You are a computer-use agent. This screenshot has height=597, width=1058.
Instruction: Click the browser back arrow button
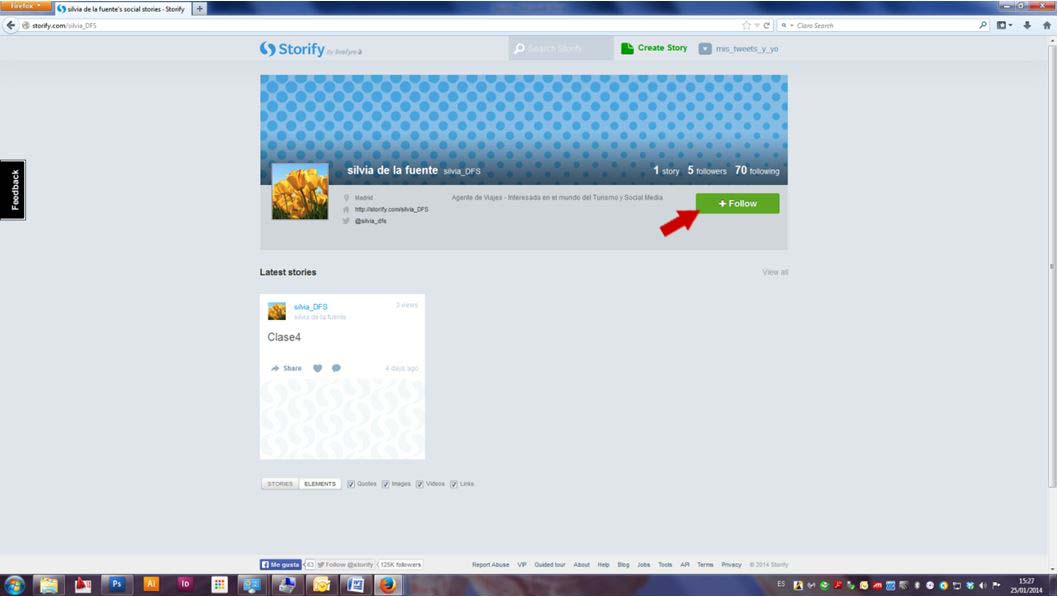(11, 25)
